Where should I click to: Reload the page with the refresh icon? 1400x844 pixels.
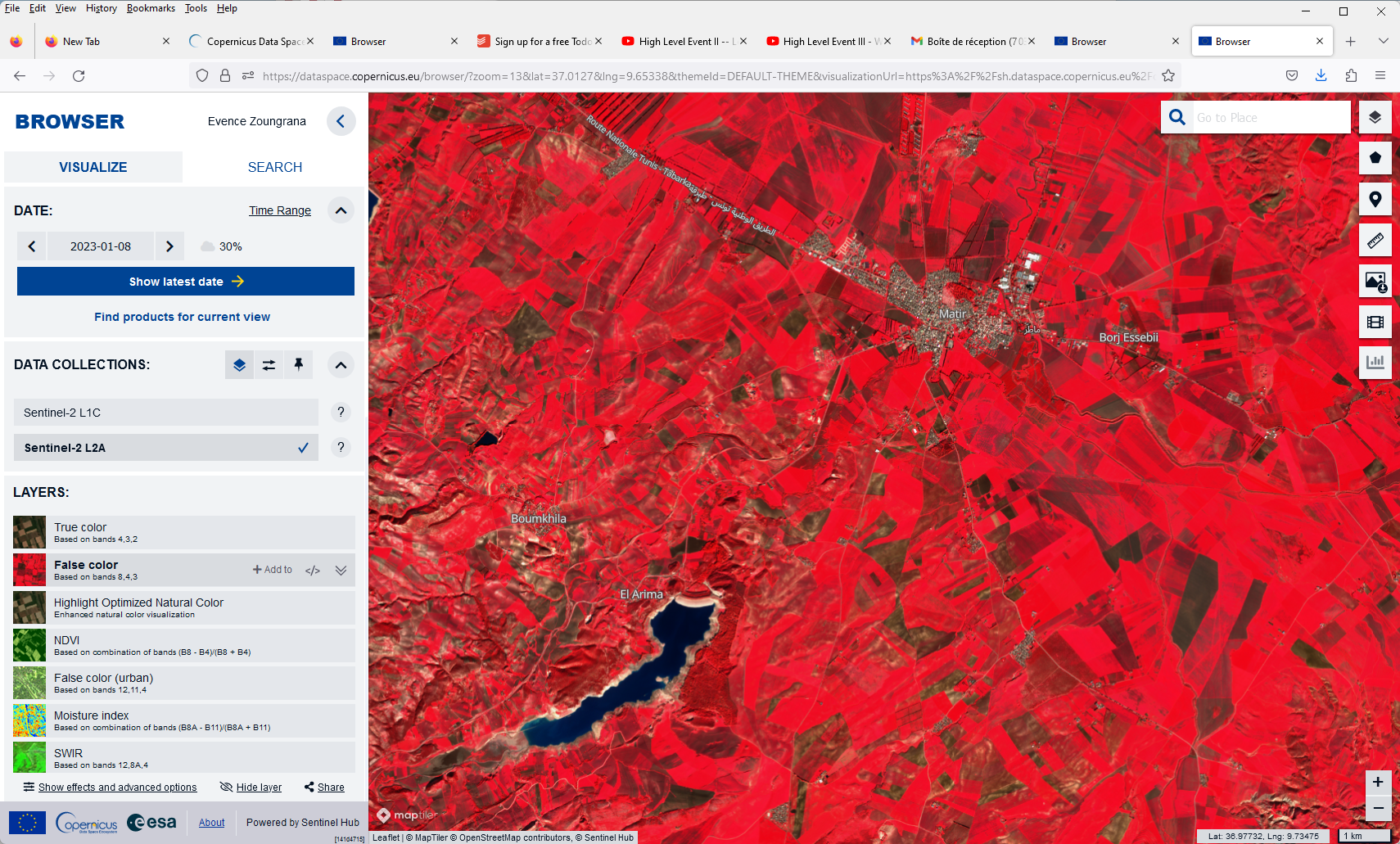click(x=79, y=76)
